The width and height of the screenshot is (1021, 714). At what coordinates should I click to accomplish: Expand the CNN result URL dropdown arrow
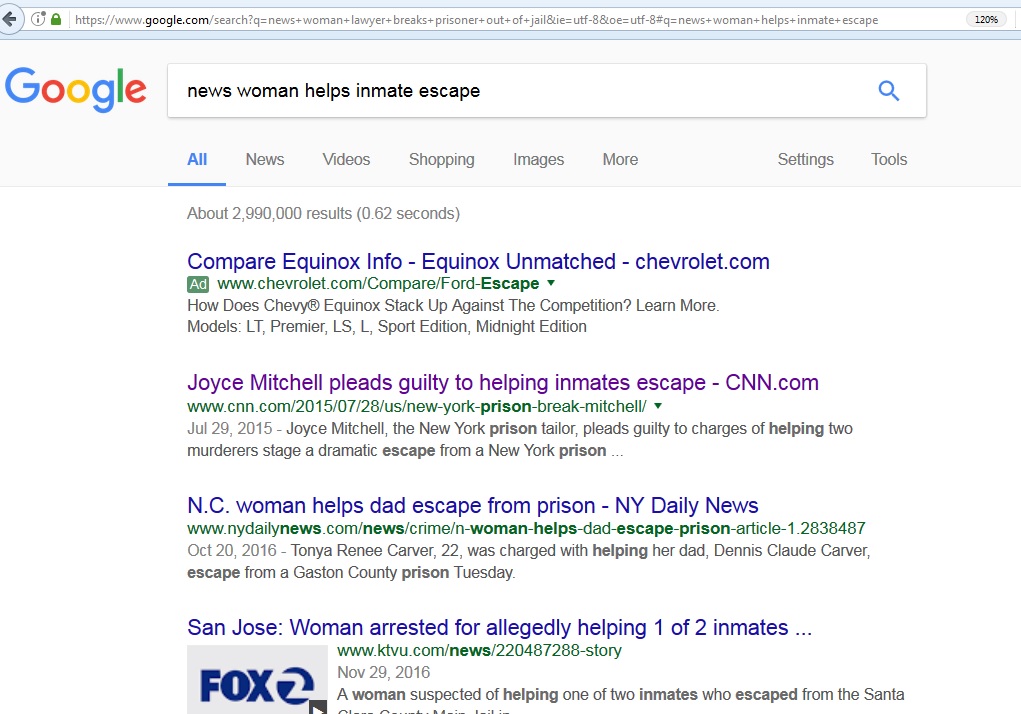point(658,406)
